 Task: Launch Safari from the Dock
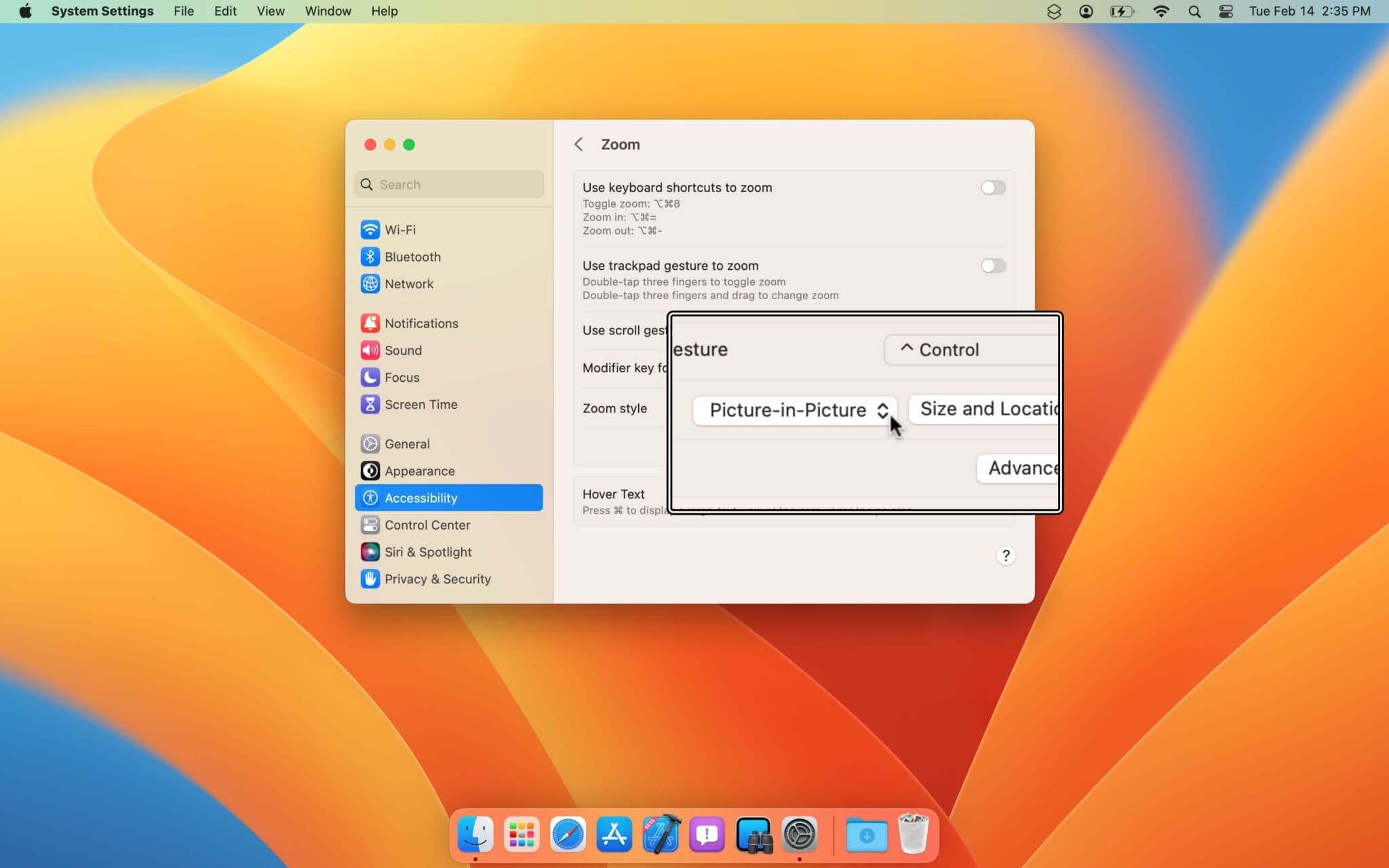pos(567,835)
